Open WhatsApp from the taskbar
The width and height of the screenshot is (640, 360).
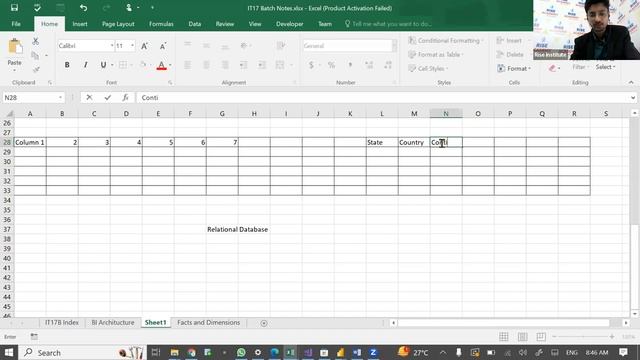pos(241,352)
